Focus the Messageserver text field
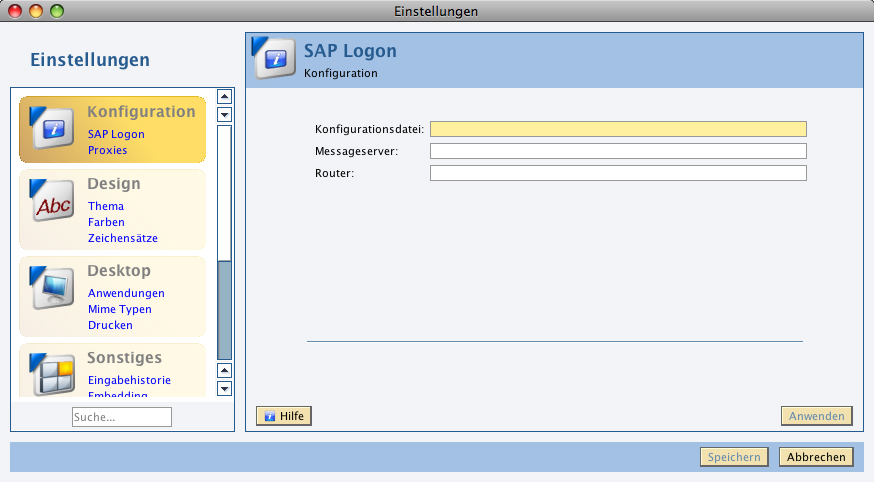The width and height of the screenshot is (874, 482). [x=617, y=151]
